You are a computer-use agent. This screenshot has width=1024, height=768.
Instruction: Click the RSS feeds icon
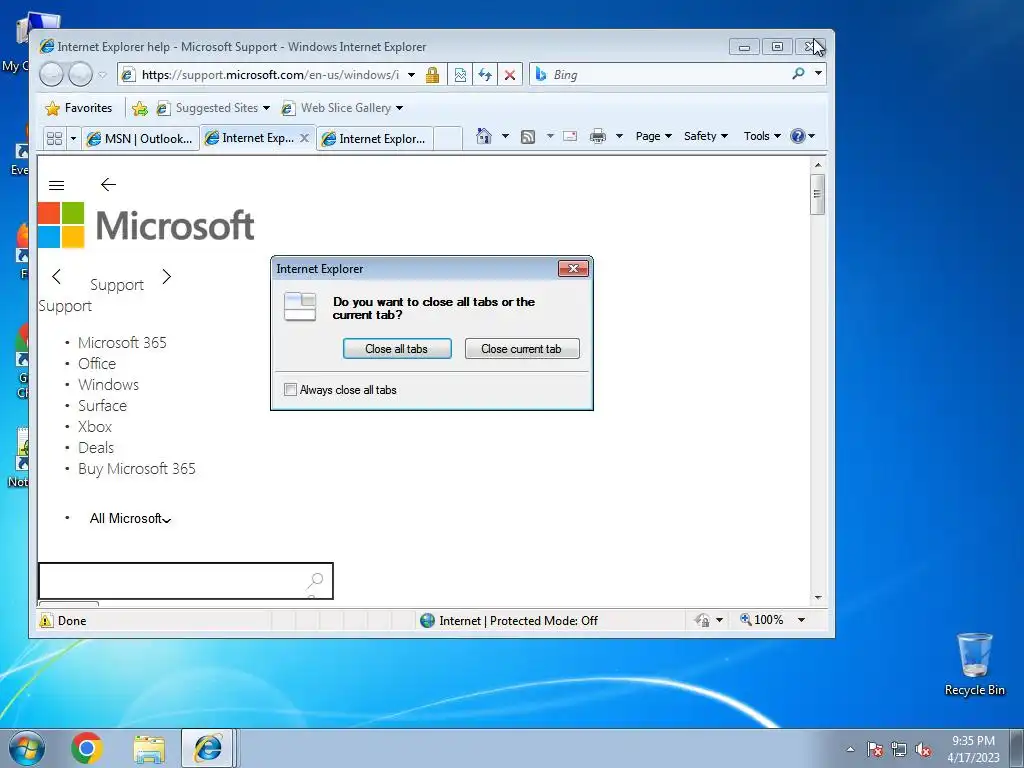point(528,136)
